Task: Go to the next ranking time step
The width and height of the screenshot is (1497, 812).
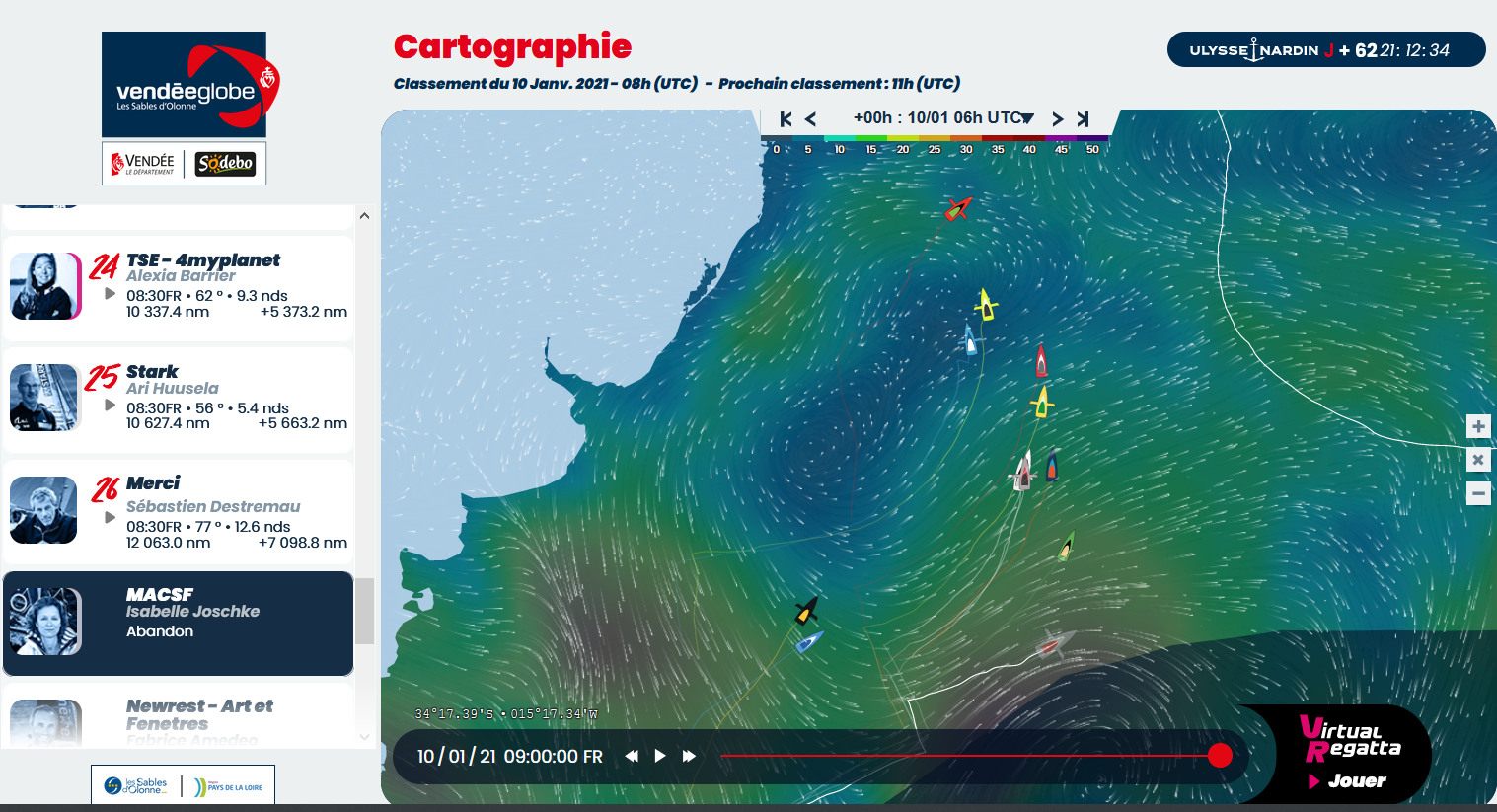Action: (1058, 119)
